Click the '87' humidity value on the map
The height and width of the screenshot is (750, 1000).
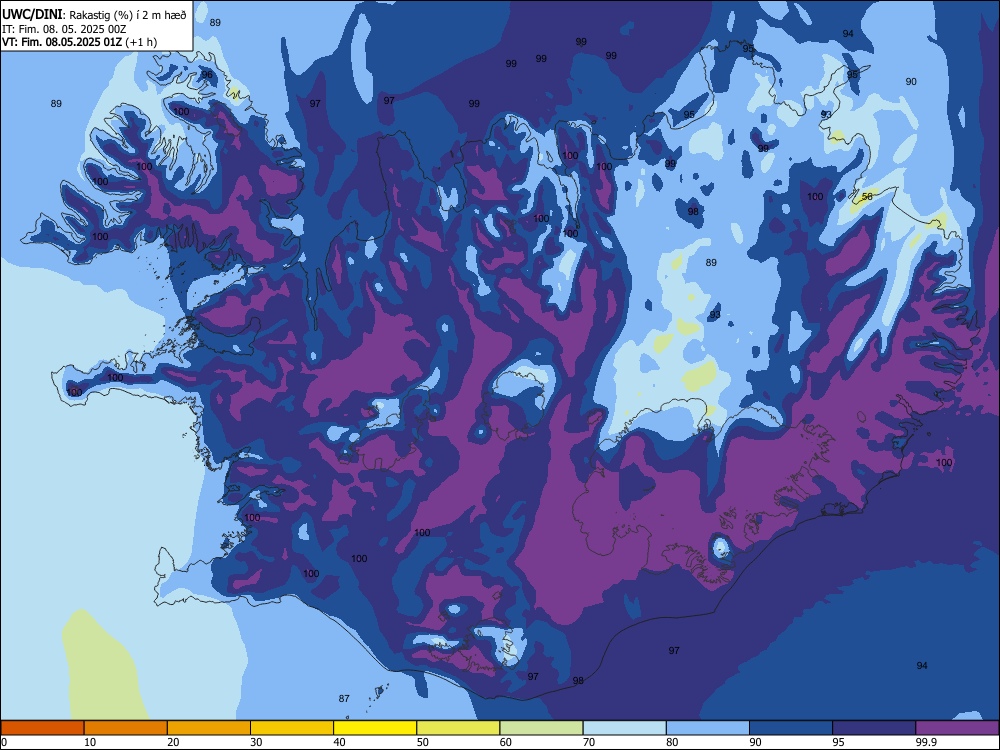coord(344,698)
